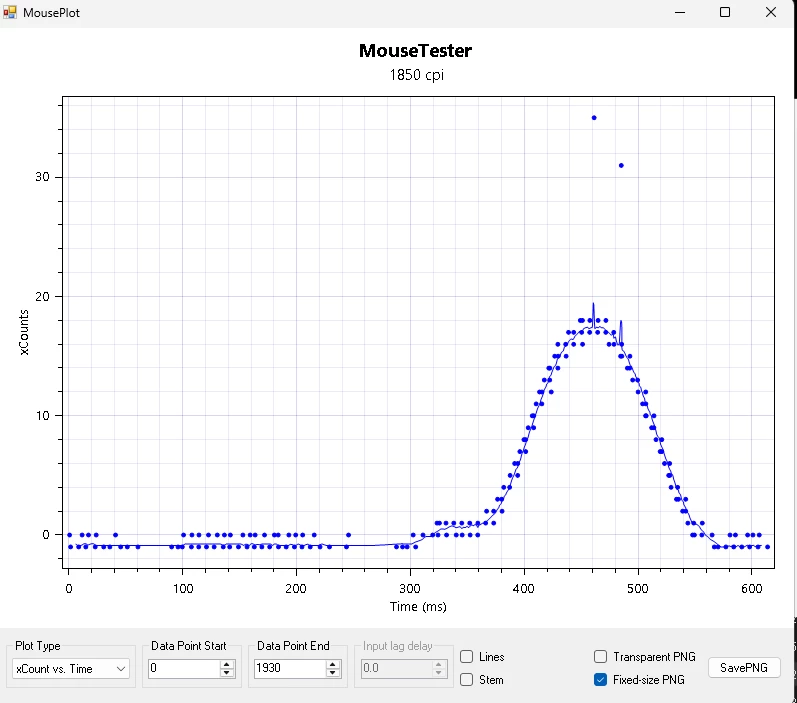Maximize the MousePlot window
797x703 pixels.
coord(725,12)
